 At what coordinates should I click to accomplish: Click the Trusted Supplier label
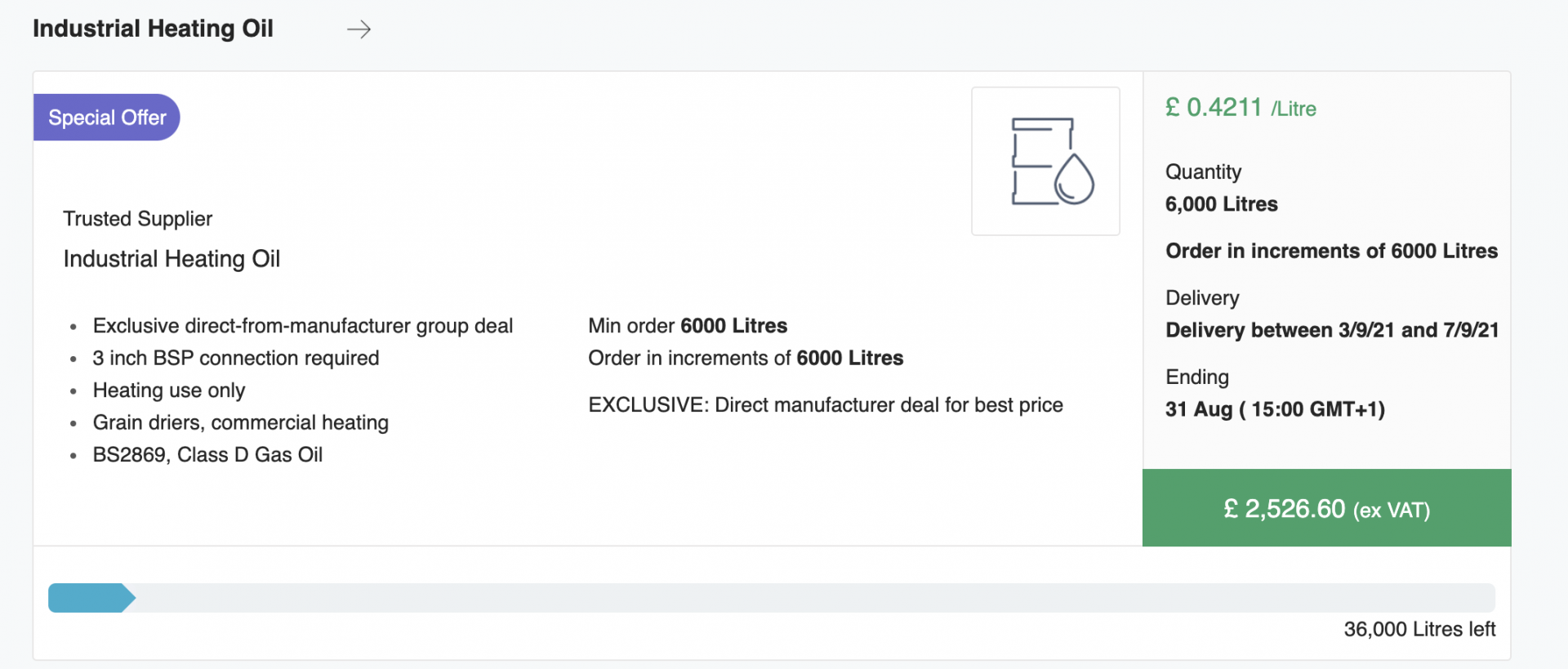137,219
